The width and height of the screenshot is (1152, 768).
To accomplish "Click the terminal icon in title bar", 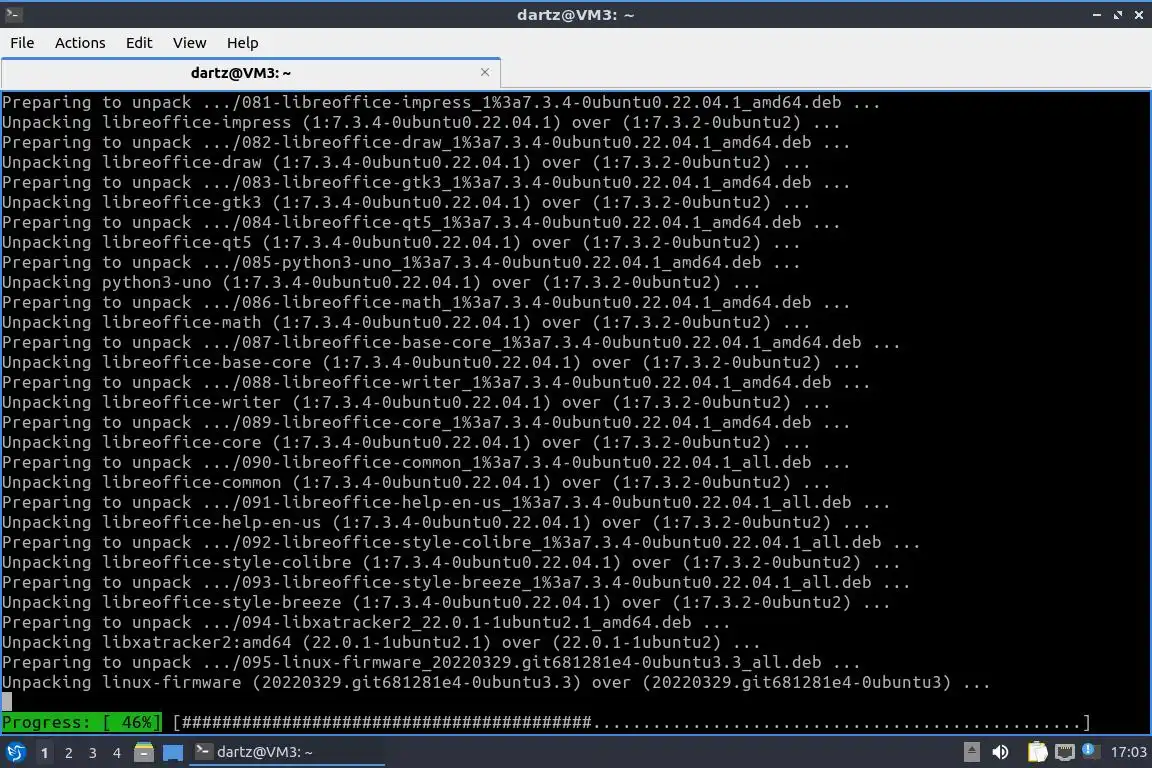I will click(12, 14).
